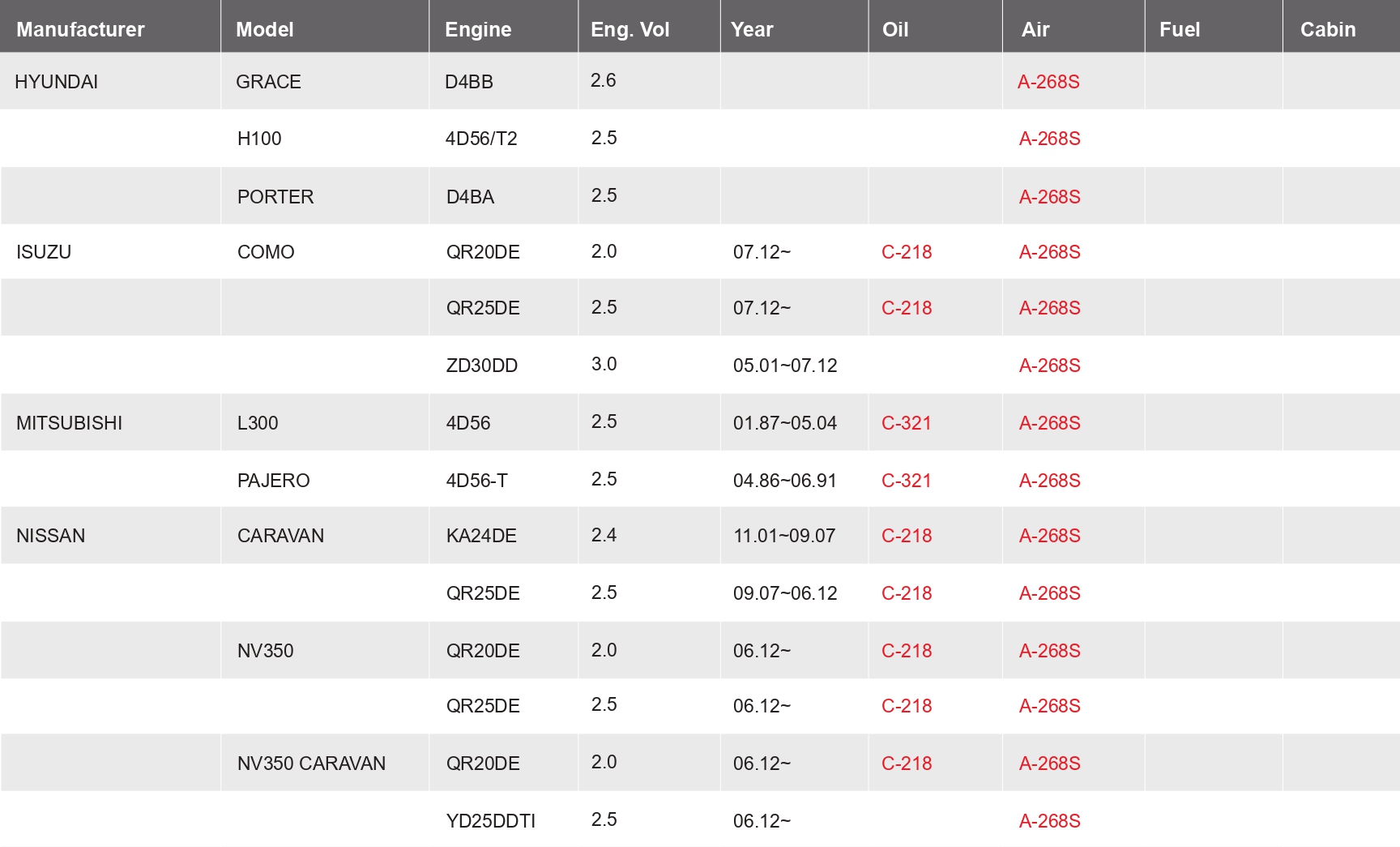Click the Eng. Vol column header
The width and height of the screenshot is (1400, 847).
[x=630, y=29]
